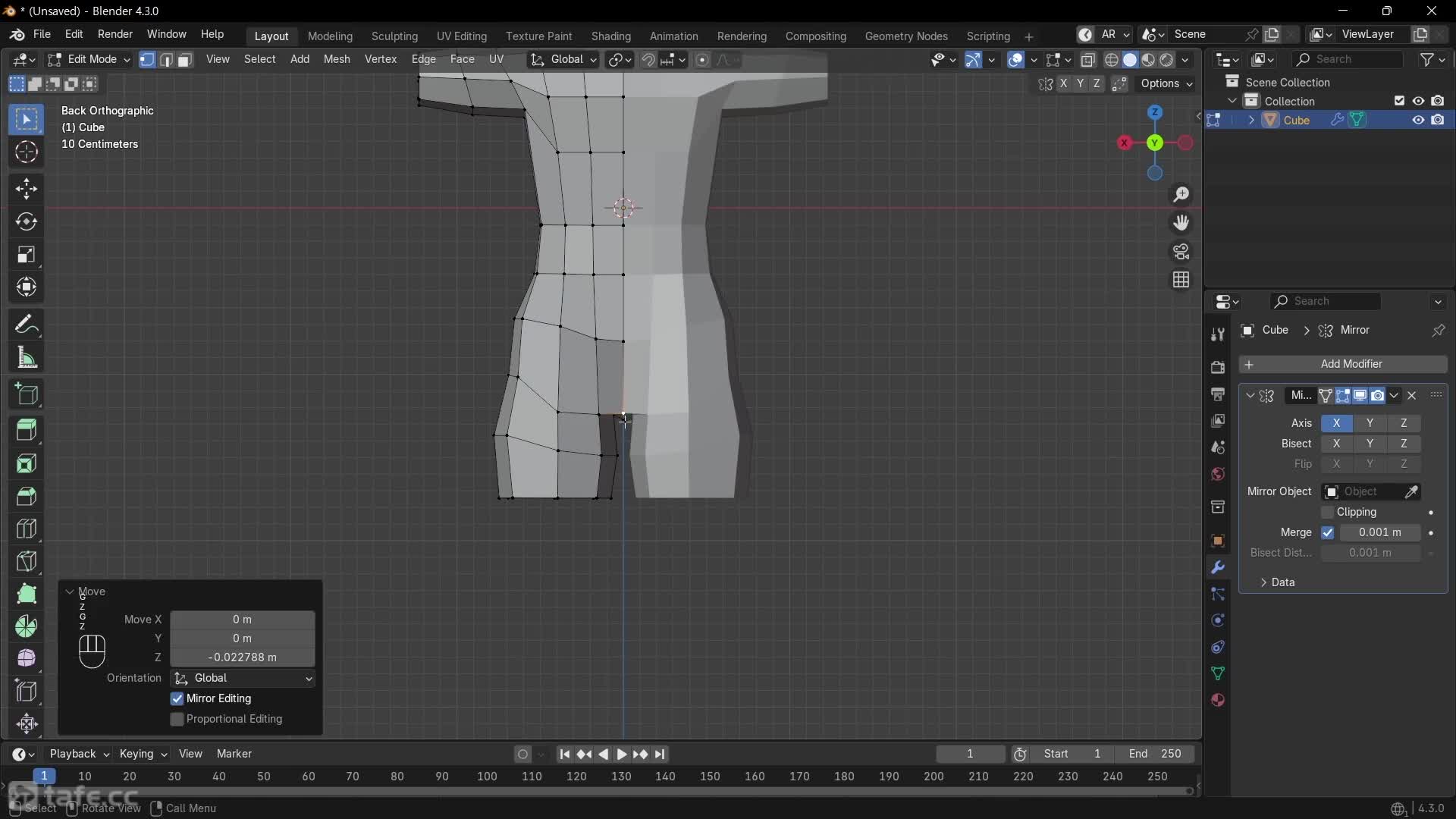This screenshot has height=819, width=1456.
Task: Select the Measure tool
Action: click(27, 358)
